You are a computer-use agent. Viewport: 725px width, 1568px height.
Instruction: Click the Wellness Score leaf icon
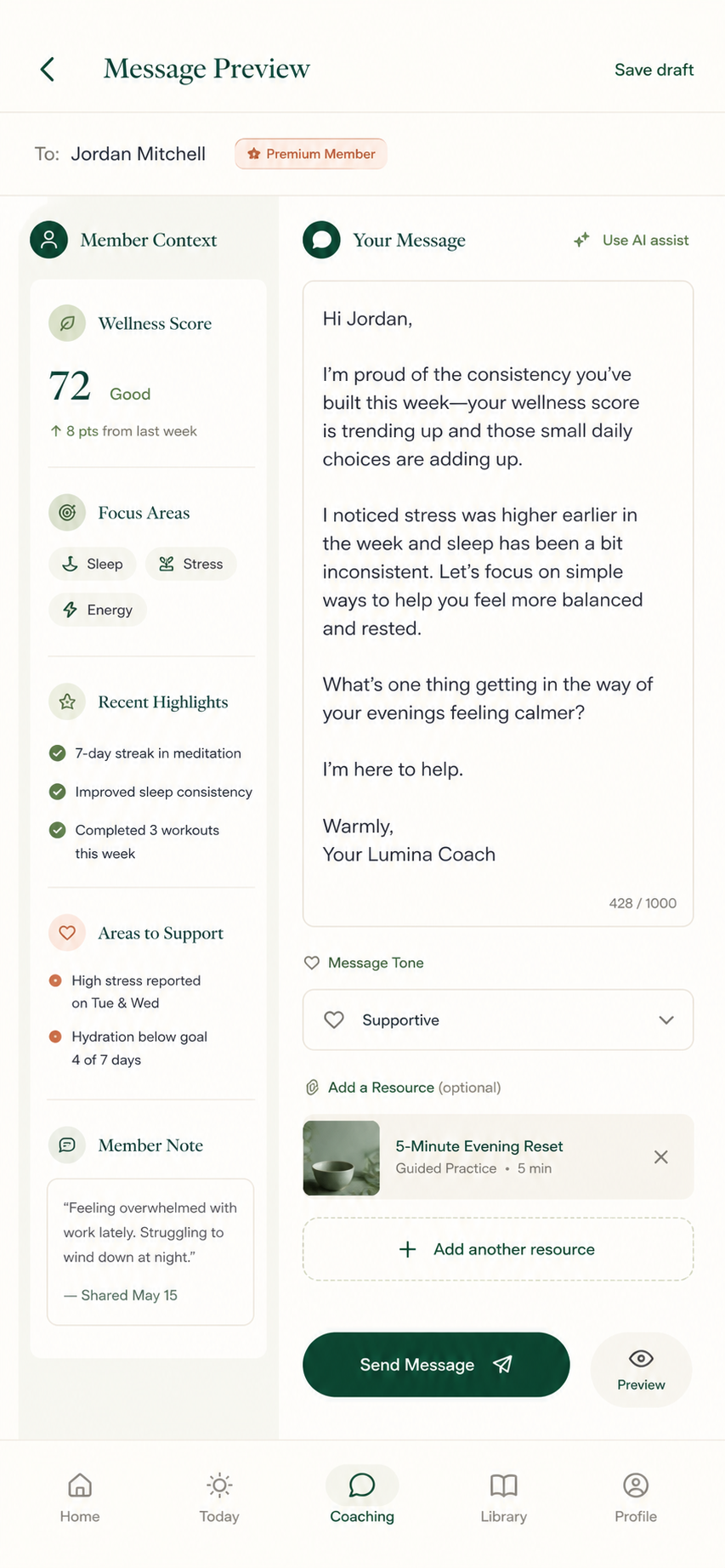pyautogui.click(x=67, y=323)
